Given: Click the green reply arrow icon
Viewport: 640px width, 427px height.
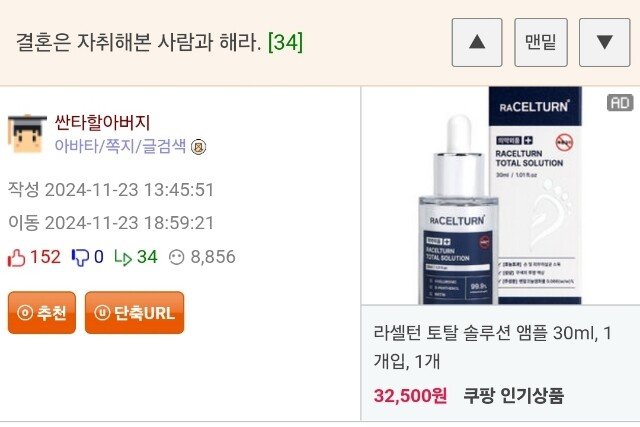Looking at the screenshot, I should click(123, 258).
